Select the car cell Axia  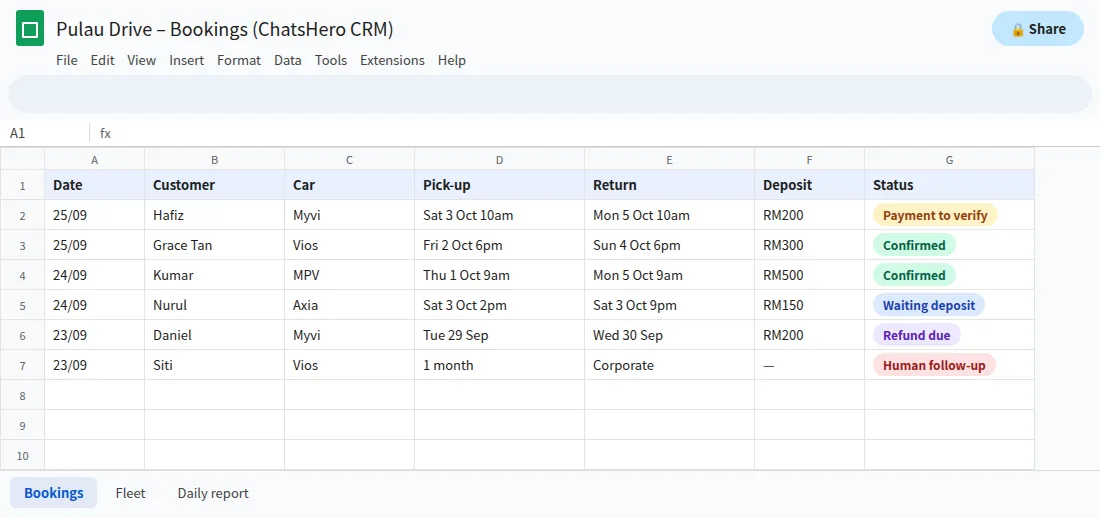pos(349,305)
